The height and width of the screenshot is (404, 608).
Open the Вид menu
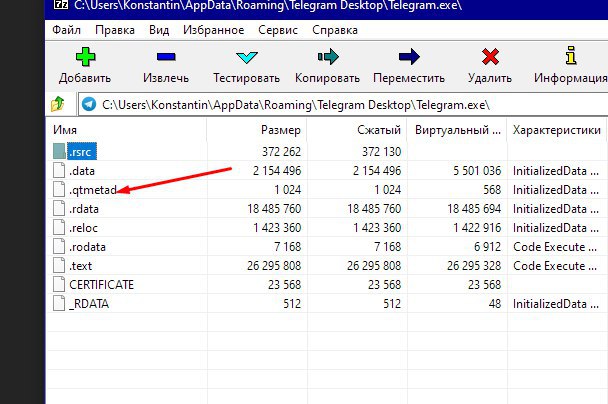tap(159, 30)
